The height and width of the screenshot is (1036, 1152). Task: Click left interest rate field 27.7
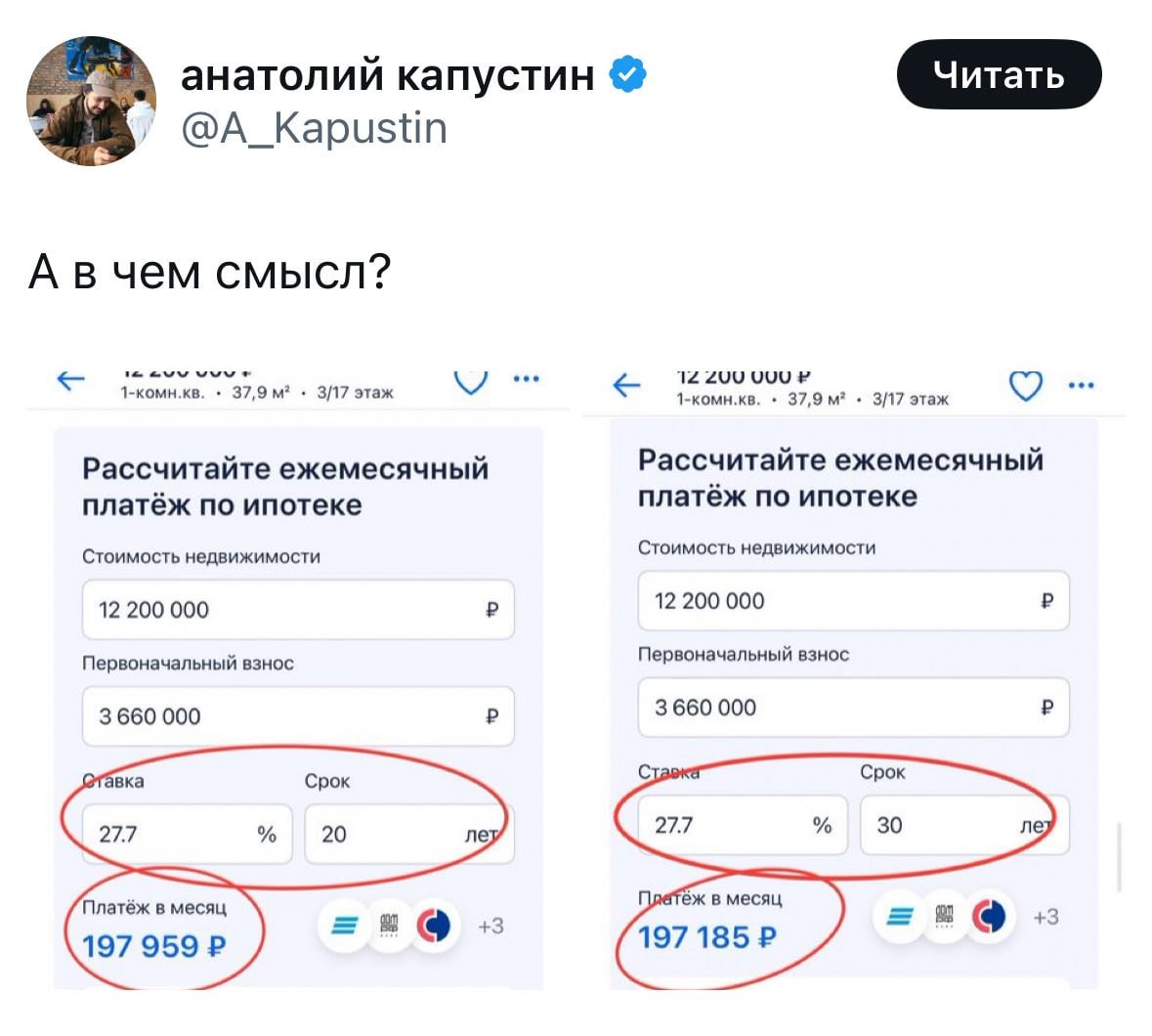(186, 835)
